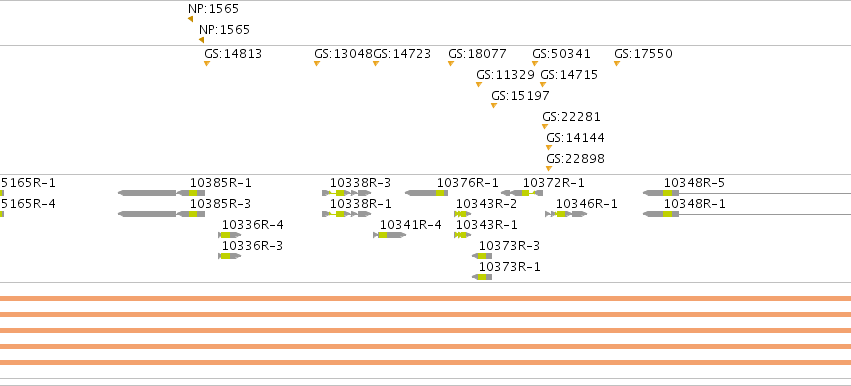
Task: Click the 10348R-5 transcript label
Action: coord(694,183)
